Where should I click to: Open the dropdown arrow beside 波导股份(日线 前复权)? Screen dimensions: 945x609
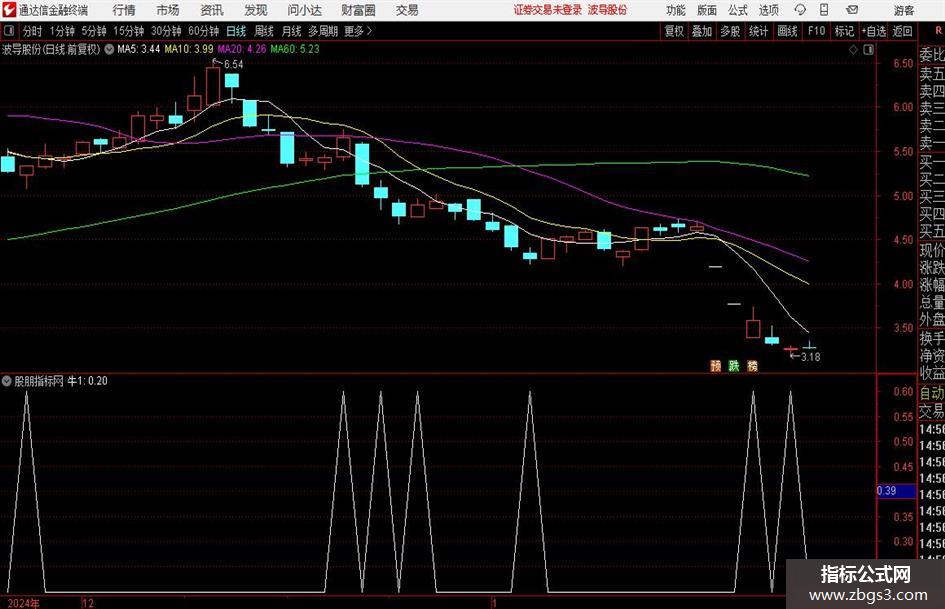point(109,49)
